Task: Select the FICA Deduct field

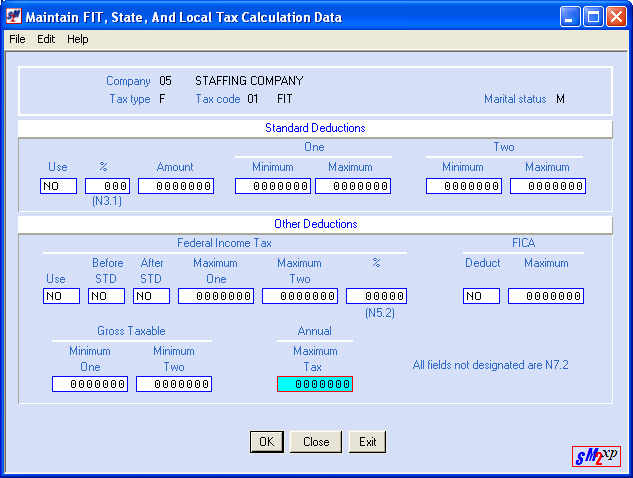Action: [x=481, y=296]
